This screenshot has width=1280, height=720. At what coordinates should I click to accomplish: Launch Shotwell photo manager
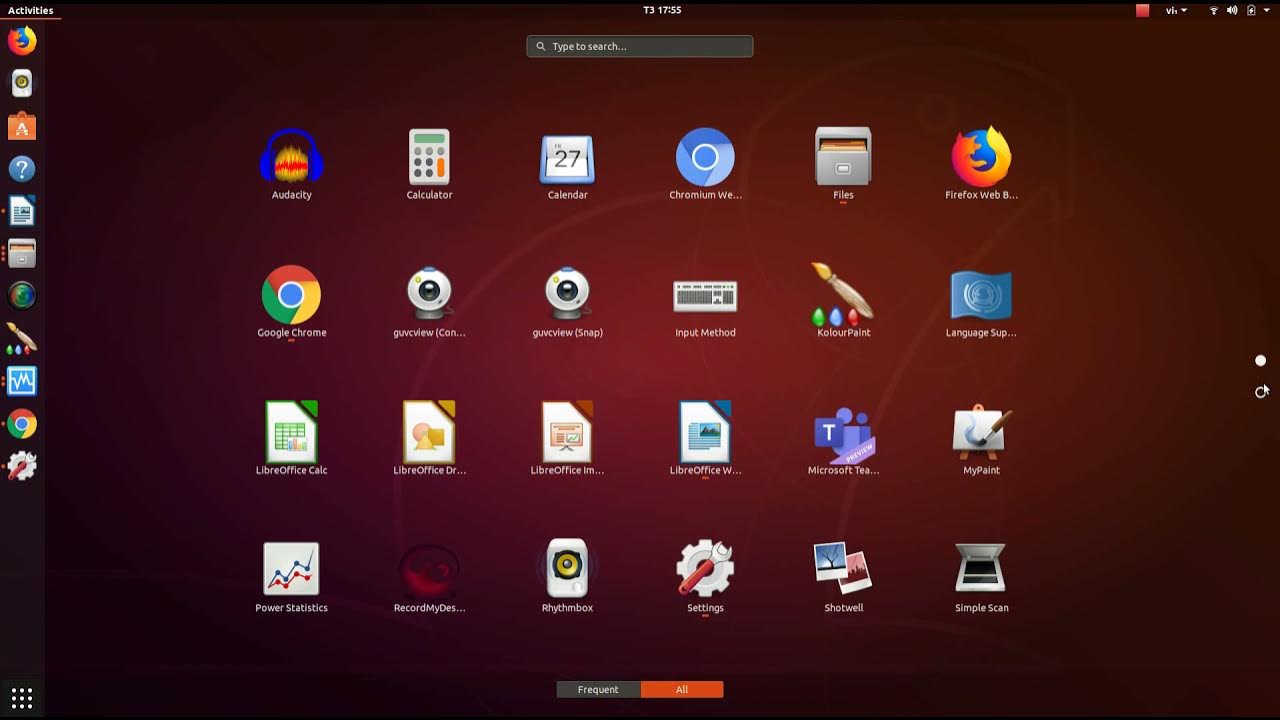[x=843, y=576]
